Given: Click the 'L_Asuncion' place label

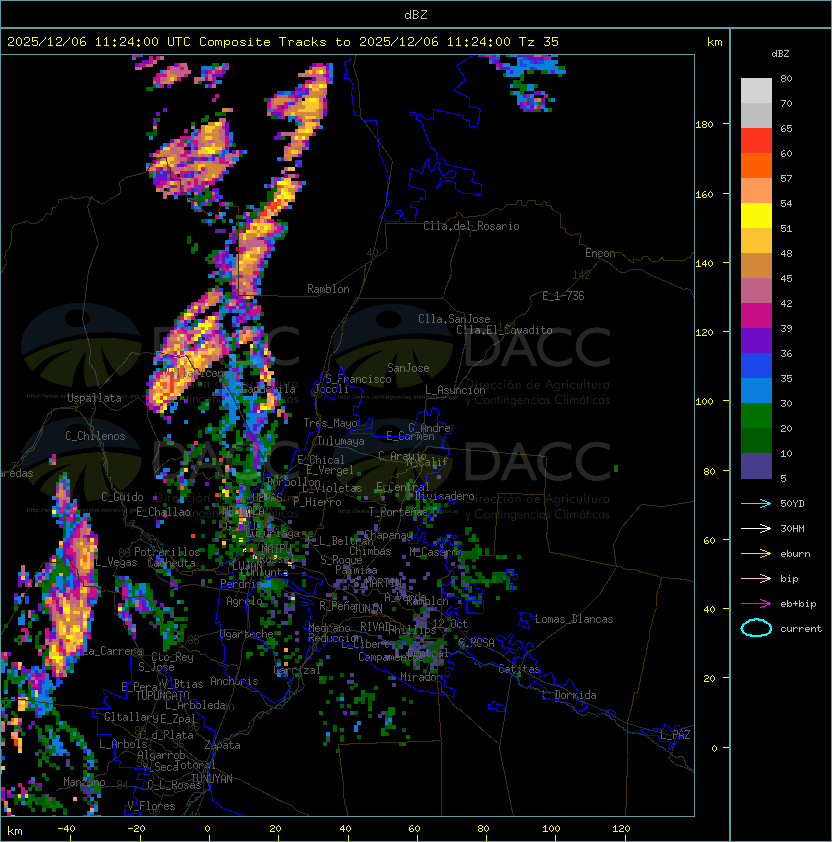Looking at the screenshot, I should coord(455,390).
